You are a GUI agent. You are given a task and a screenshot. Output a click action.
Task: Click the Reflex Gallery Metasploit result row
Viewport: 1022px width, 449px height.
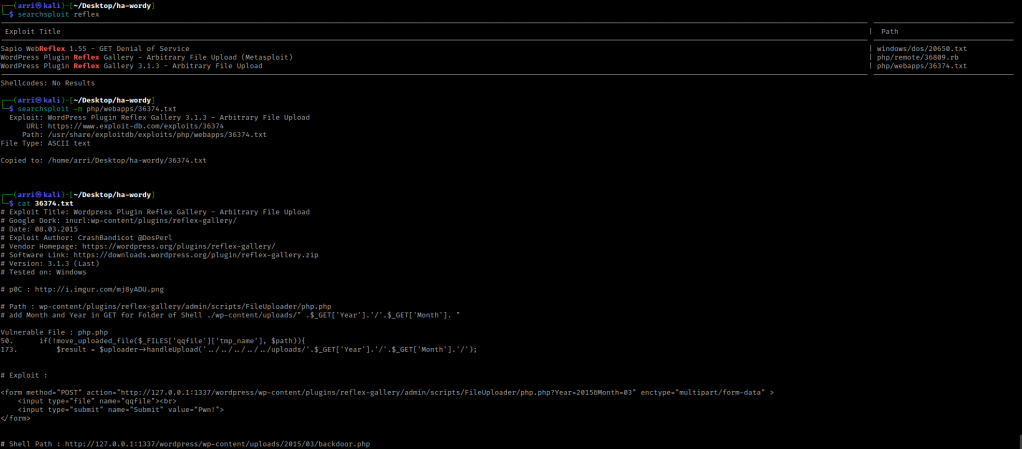pyautogui.click(x=147, y=57)
